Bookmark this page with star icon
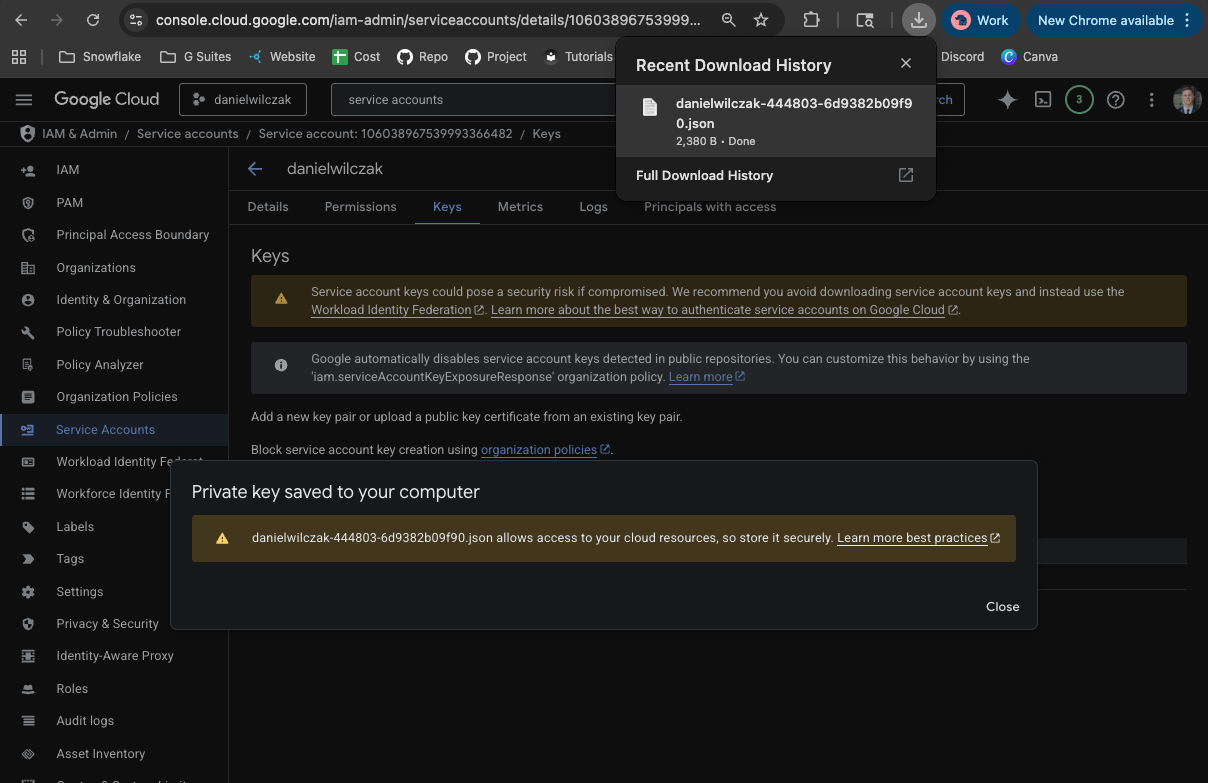This screenshot has height=783, width=1208. (x=761, y=20)
